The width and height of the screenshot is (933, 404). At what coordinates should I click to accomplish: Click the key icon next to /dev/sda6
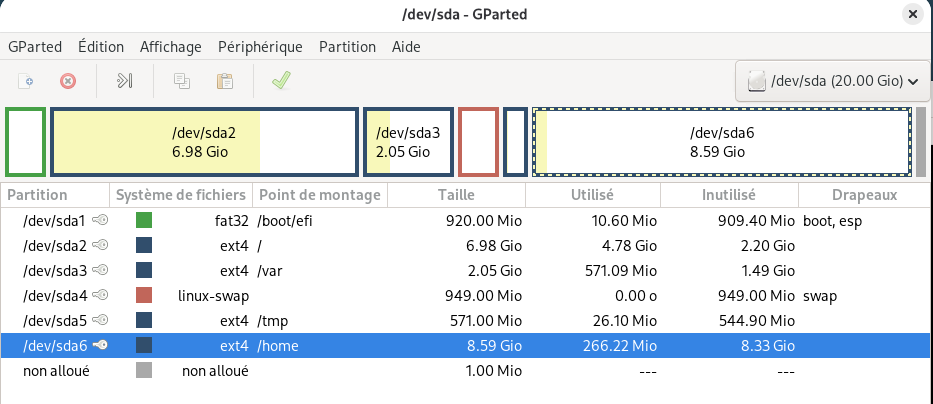tap(100, 345)
